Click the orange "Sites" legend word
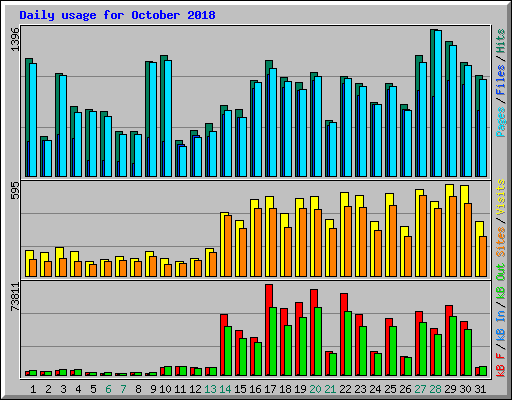The image size is (512, 400). [x=501, y=242]
